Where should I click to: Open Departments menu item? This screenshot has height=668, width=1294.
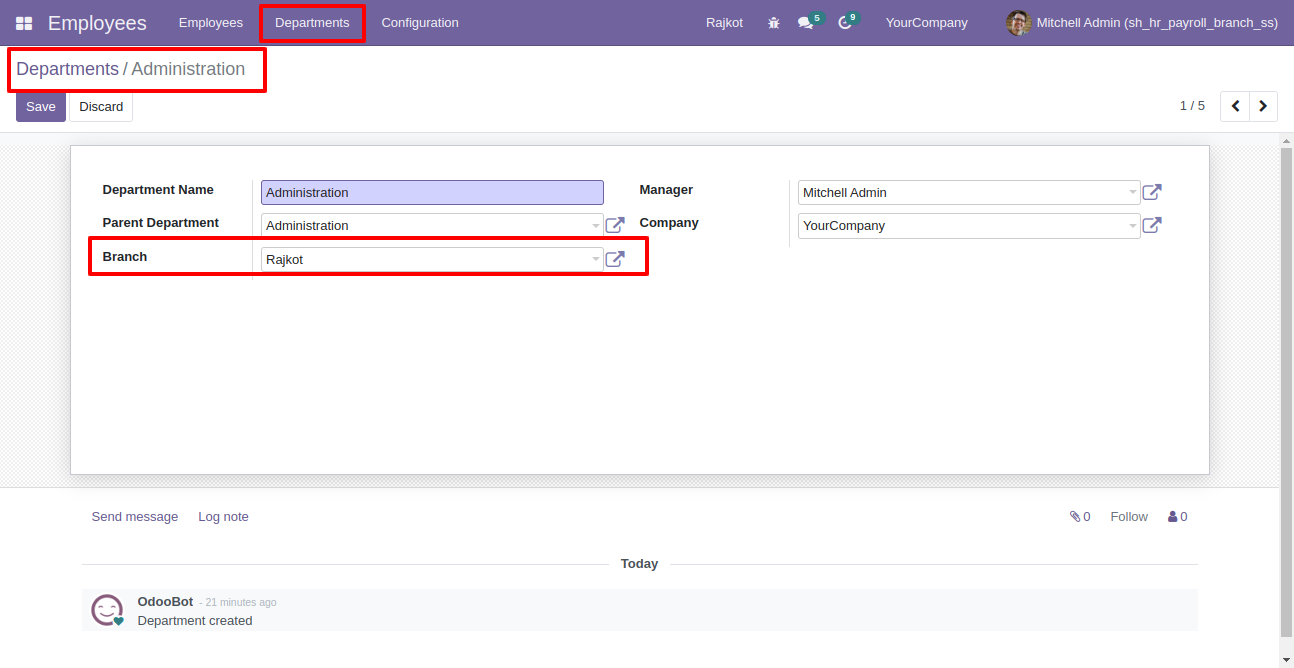pos(312,22)
